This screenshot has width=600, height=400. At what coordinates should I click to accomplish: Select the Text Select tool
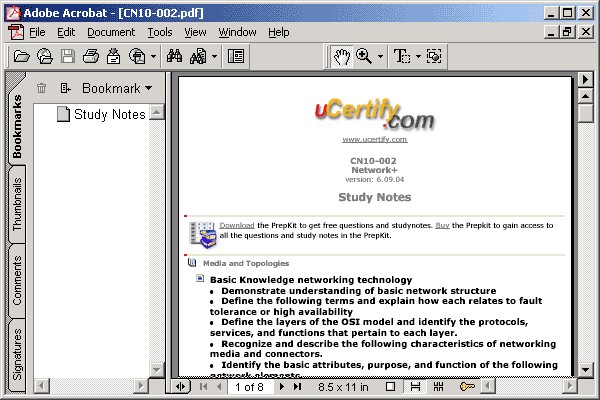(401, 56)
